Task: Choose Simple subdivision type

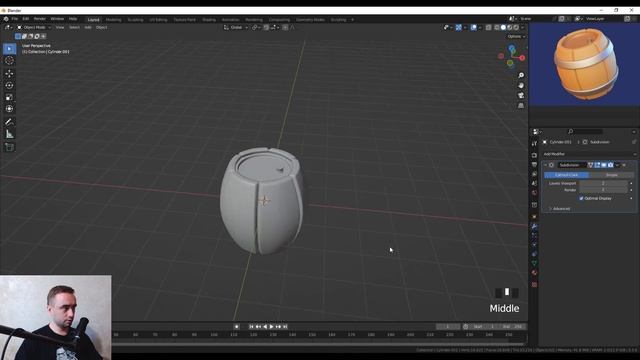Action: point(611,175)
